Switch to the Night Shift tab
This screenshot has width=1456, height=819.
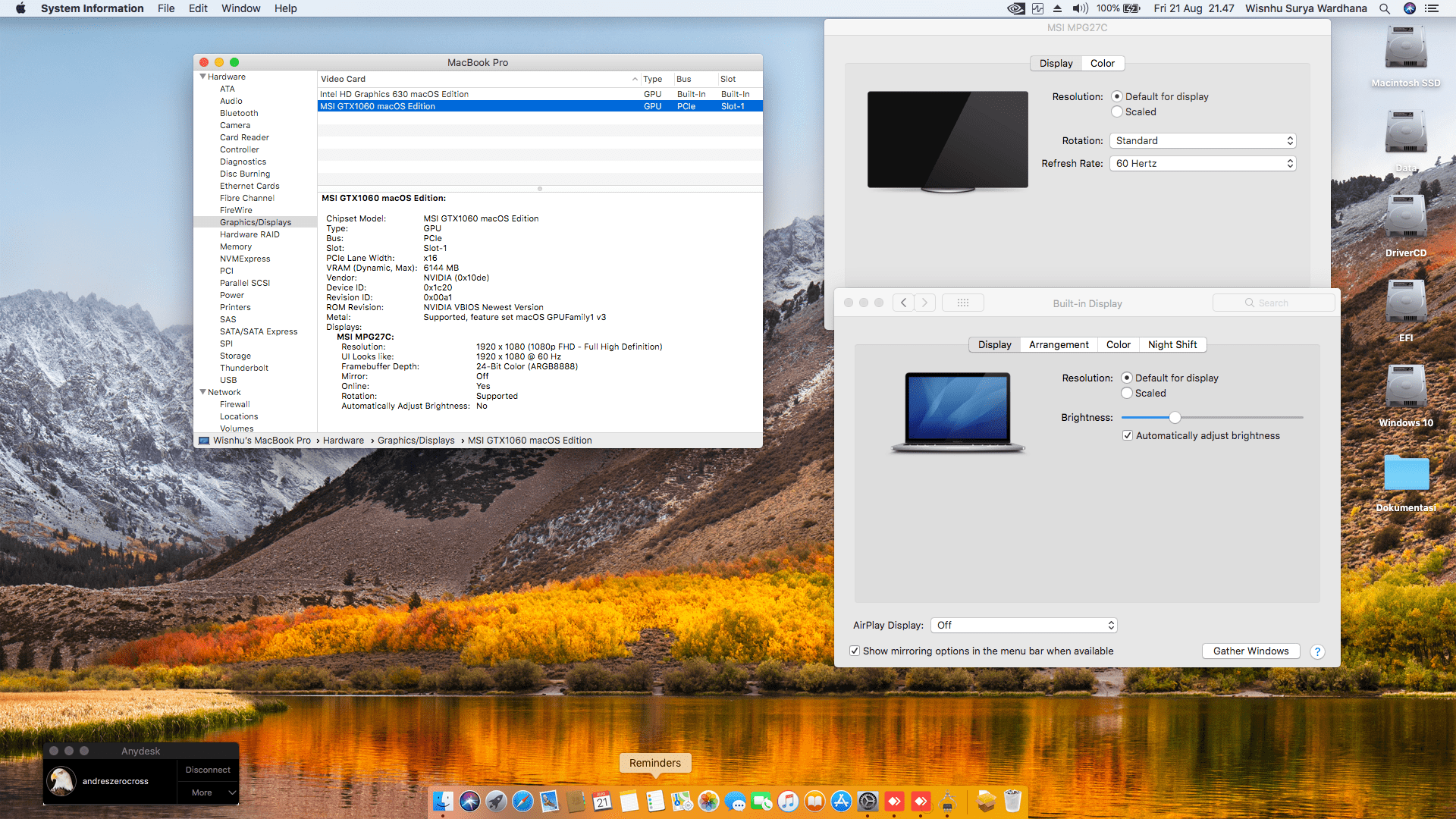(1172, 344)
